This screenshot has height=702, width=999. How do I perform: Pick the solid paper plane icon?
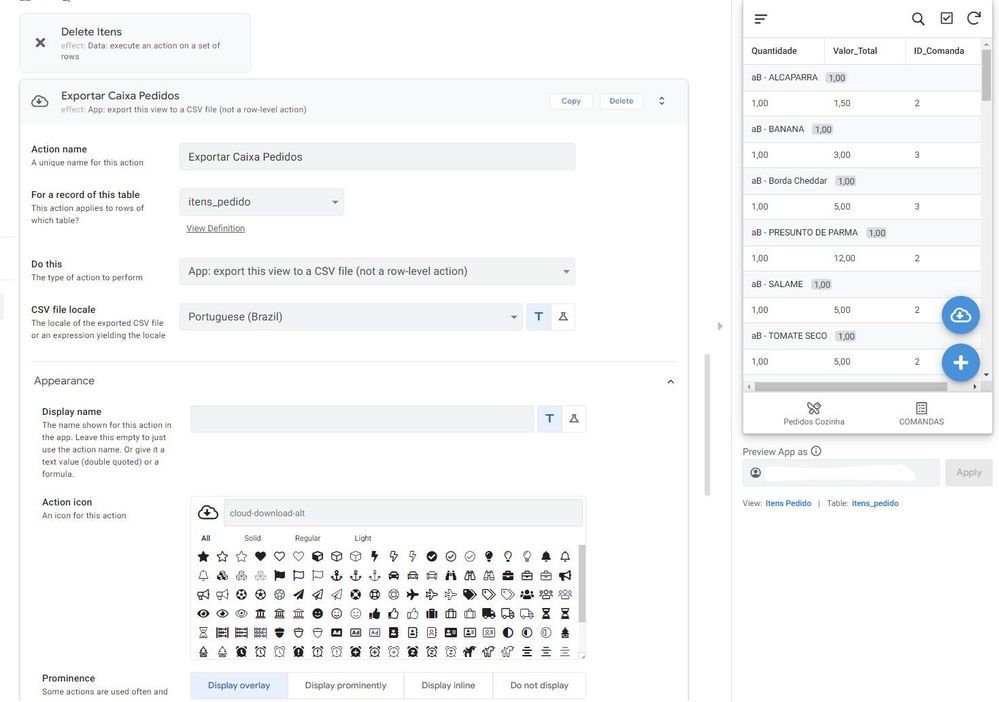tap(298, 595)
